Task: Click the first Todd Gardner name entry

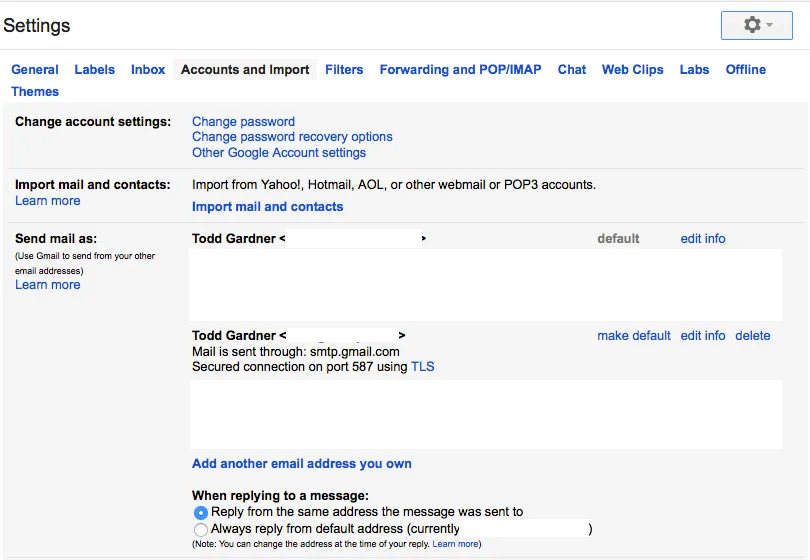Action: [x=234, y=239]
